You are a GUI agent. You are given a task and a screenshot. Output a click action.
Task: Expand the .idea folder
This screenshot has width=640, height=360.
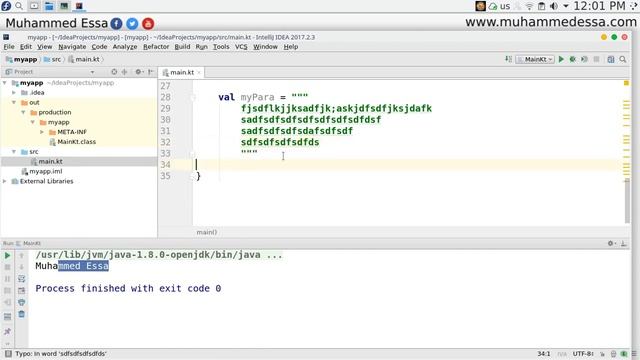point(14,93)
